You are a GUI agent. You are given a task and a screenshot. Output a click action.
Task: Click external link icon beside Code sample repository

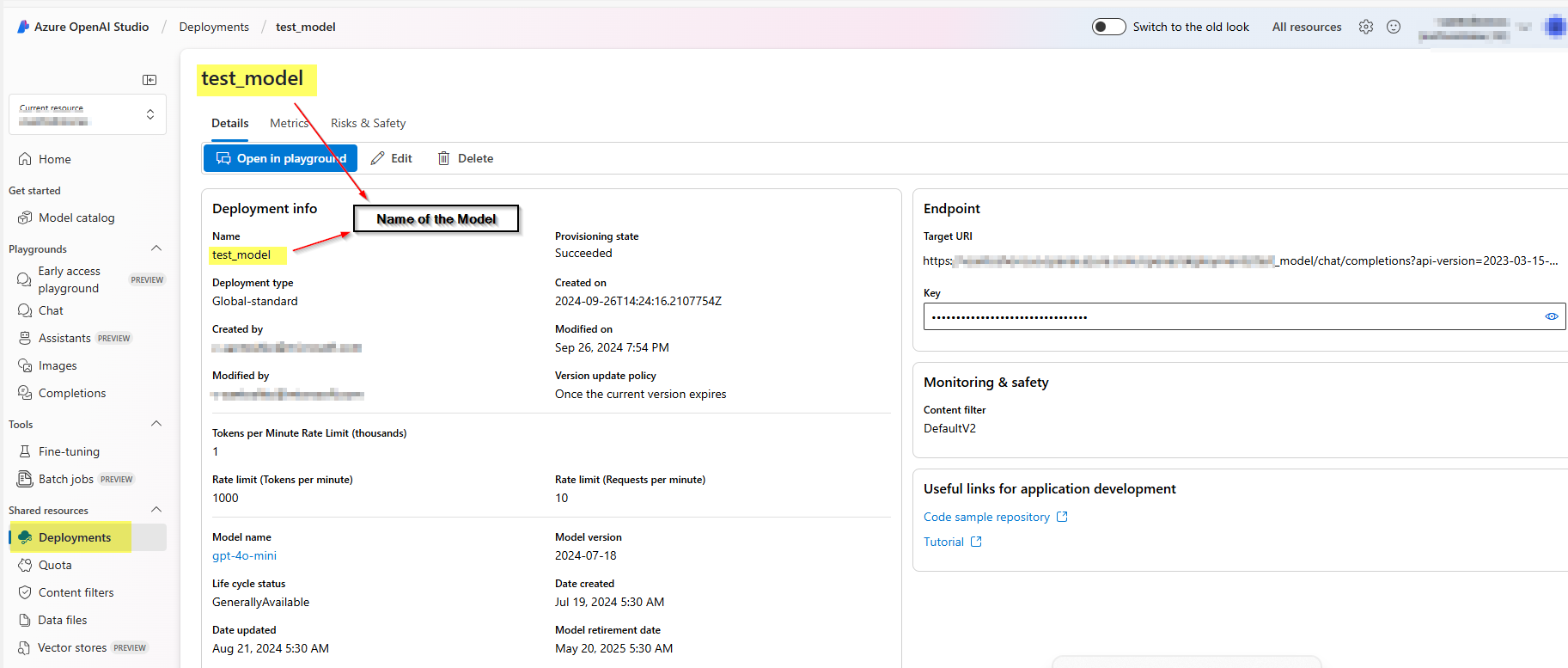[x=1062, y=517]
